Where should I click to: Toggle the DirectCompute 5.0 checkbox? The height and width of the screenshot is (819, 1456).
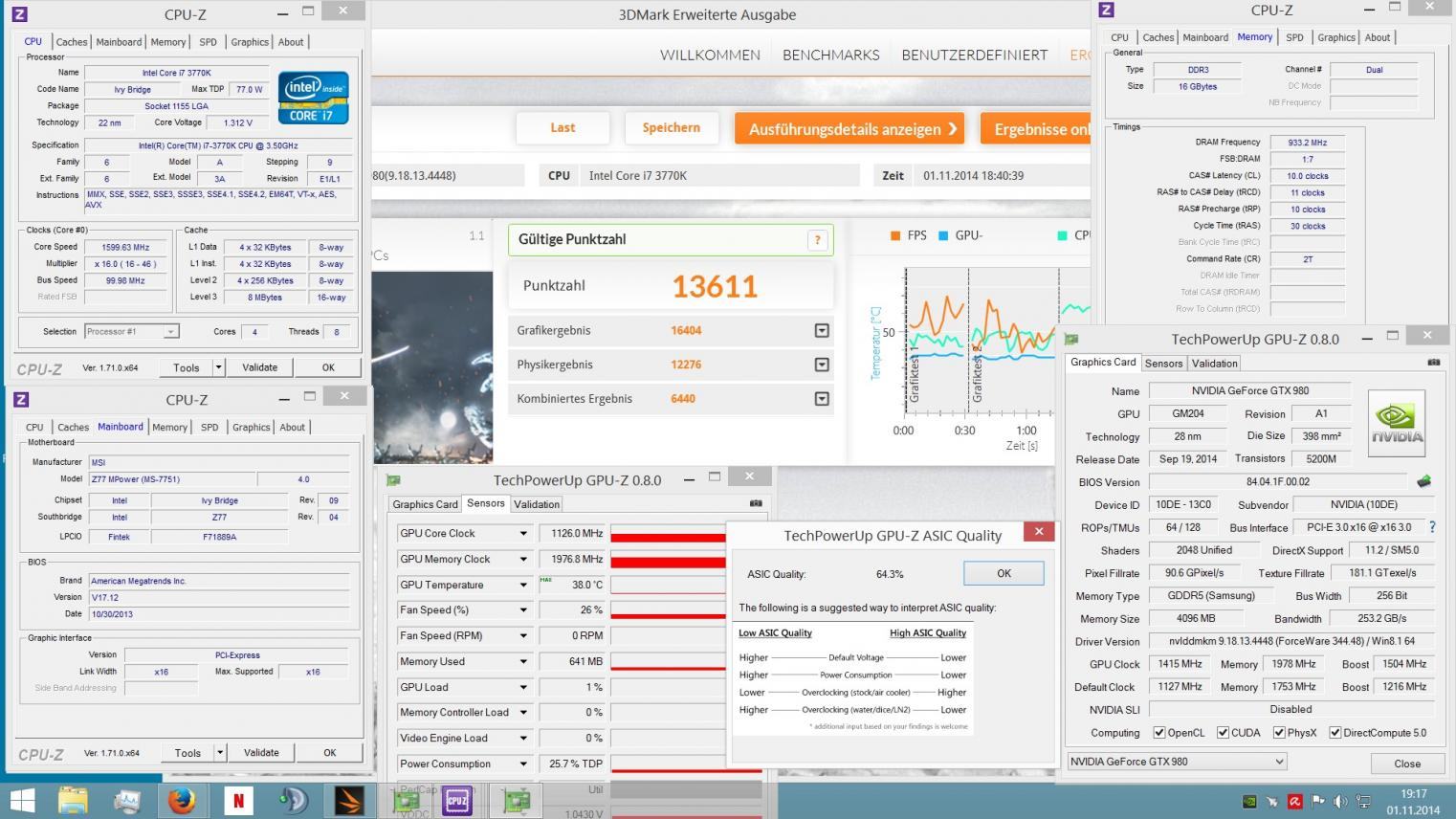pos(1335,733)
